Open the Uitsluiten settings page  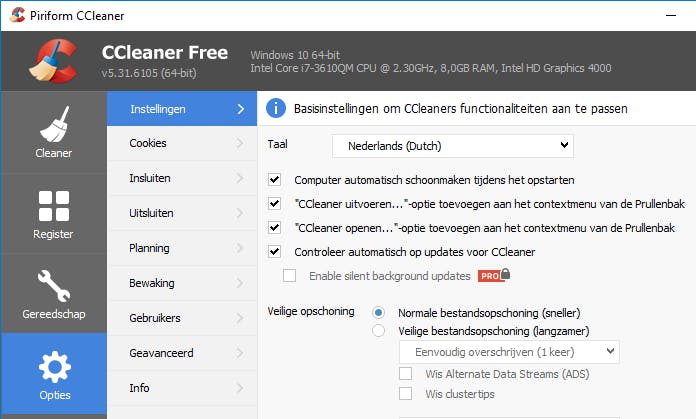pos(182,213)
